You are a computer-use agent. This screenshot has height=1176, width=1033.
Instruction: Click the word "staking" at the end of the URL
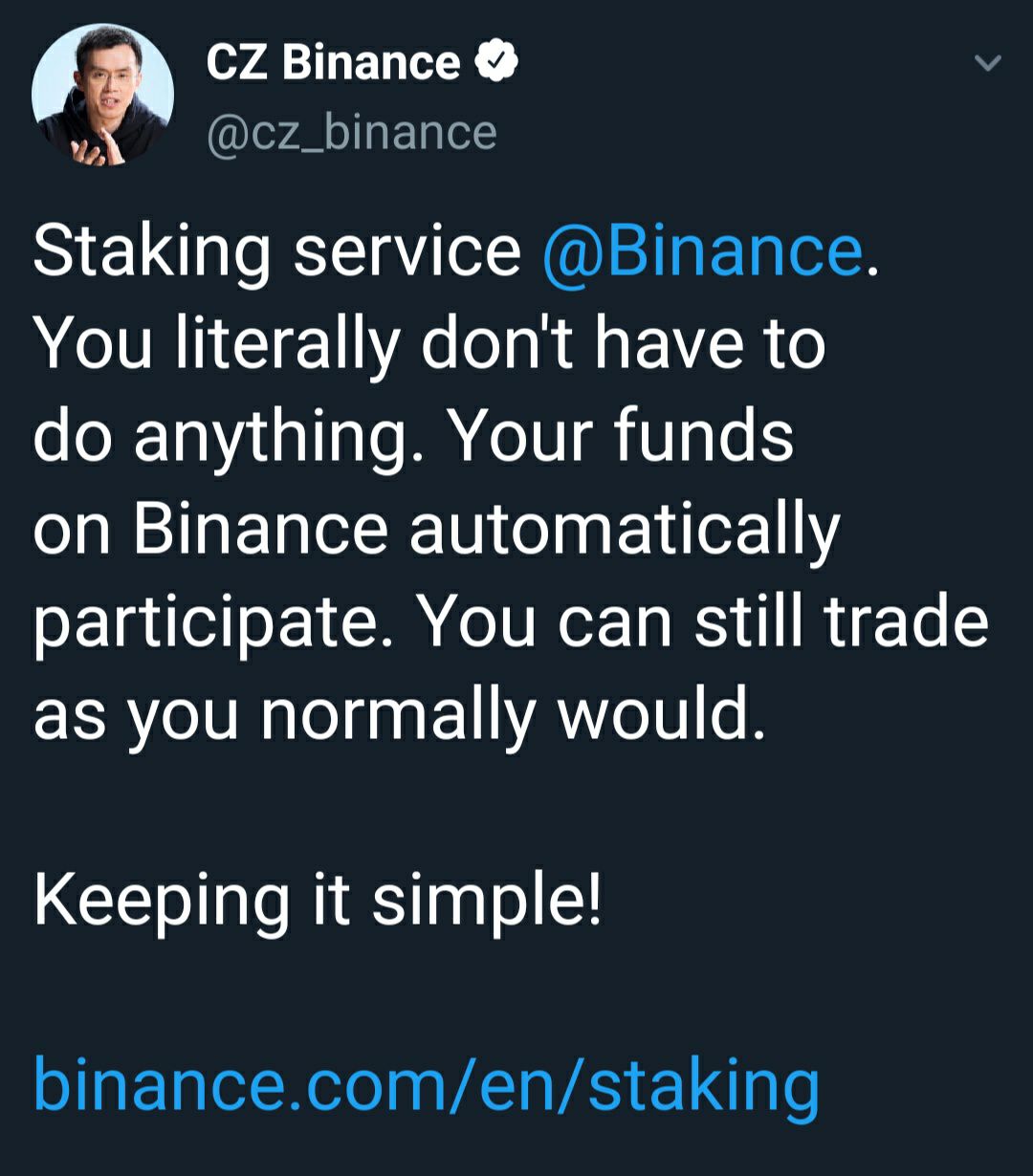click(703, 1084)
